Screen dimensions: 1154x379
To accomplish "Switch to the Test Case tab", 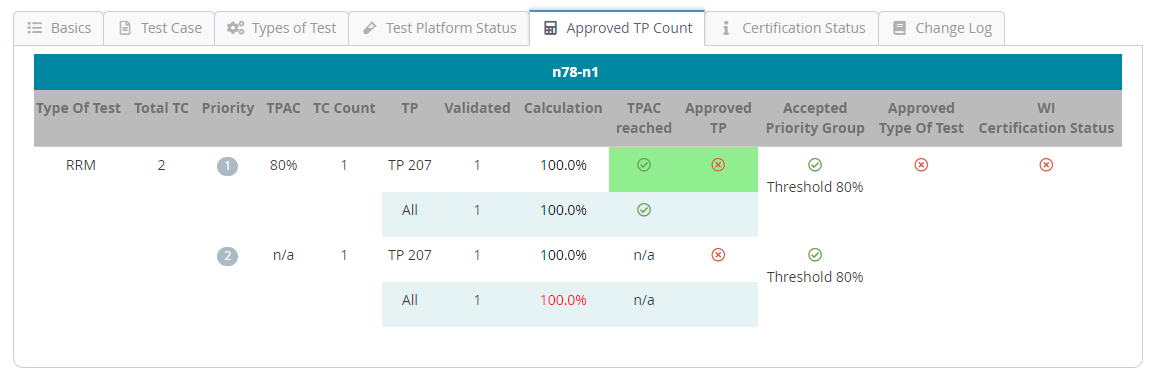I will click(160, 28).
